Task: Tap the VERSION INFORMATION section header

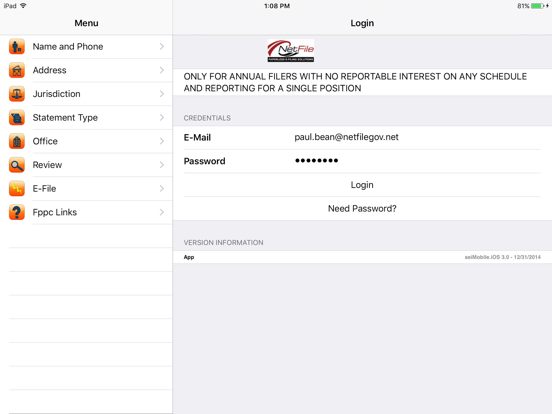Action: [x=223, y=243]
